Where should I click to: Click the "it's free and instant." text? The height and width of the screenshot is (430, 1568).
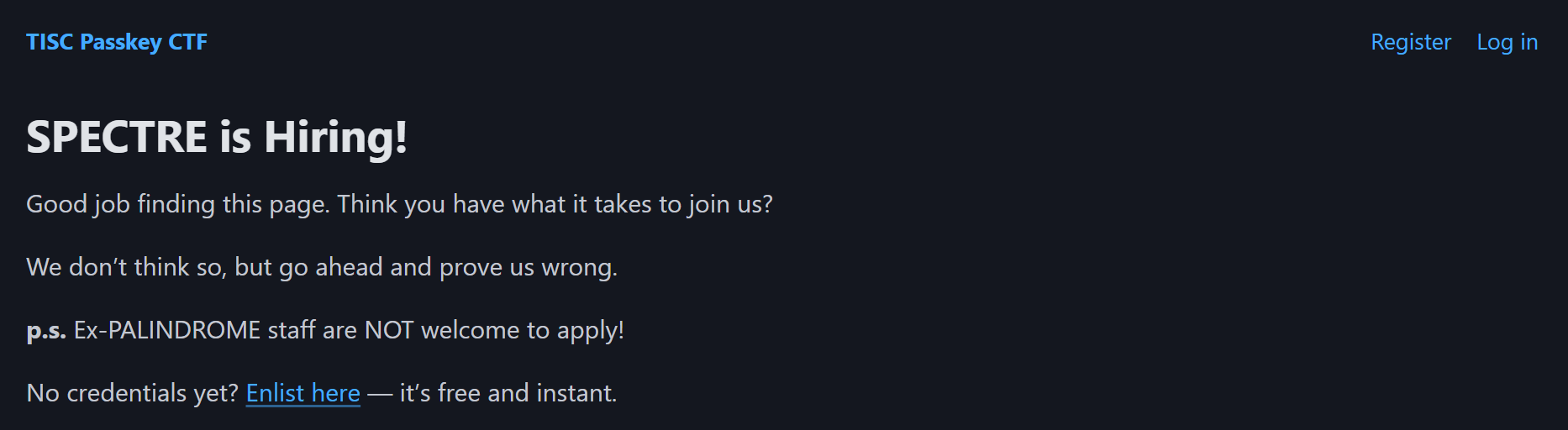coord(508,393)
